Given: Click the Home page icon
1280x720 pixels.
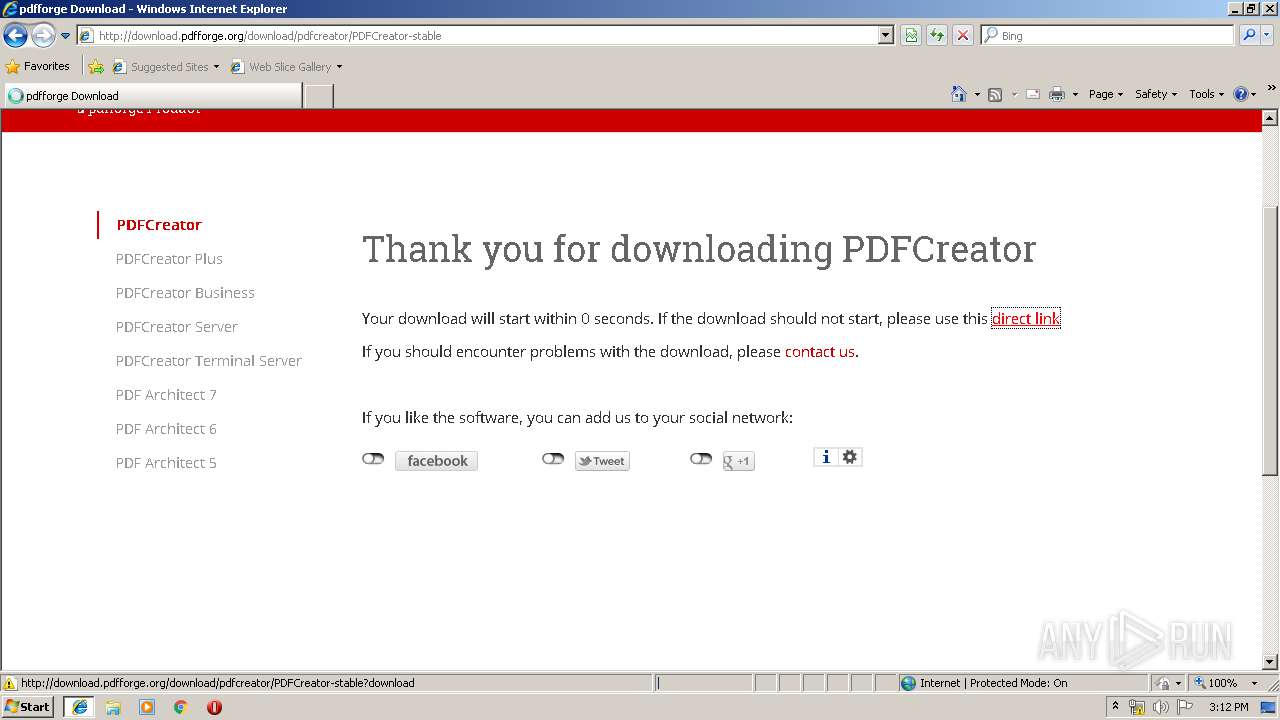Looking at the screenshot, I should pos(959,94).
